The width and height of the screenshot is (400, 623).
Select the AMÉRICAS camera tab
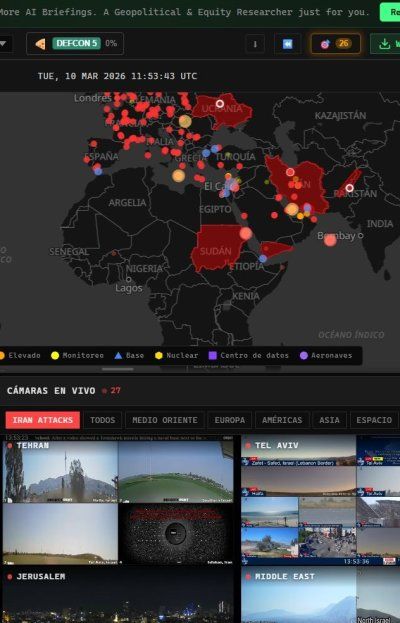pyautogui.click(x=282, y=420)
